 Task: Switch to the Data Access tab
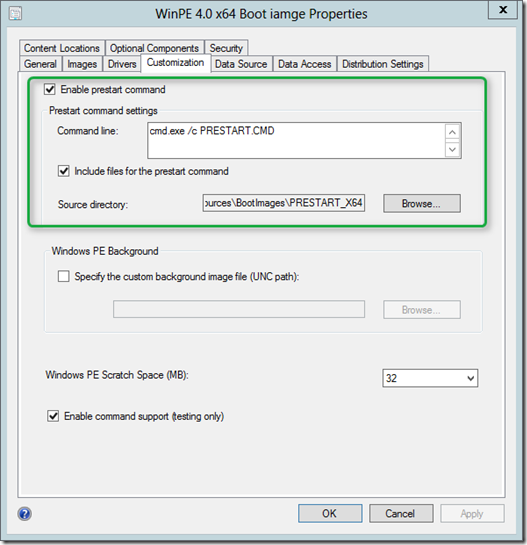pyautogui.click(x=305, y=64)
